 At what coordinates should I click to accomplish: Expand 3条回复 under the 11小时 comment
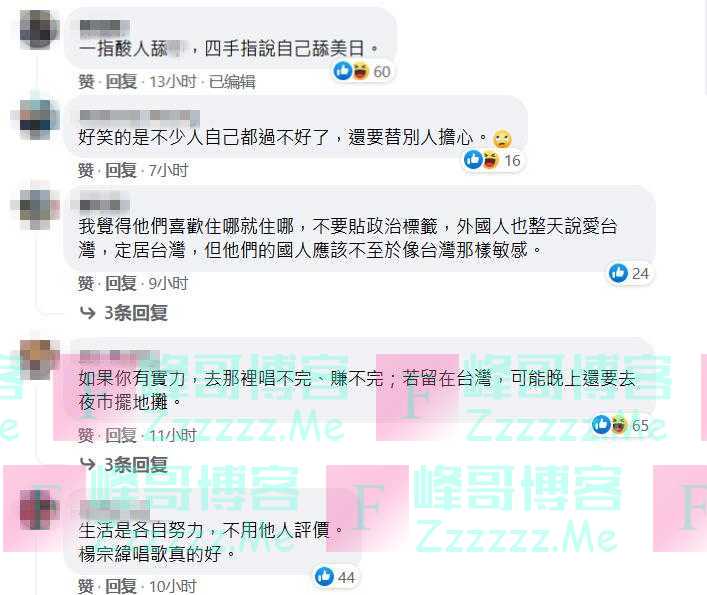tap(124, 464)
